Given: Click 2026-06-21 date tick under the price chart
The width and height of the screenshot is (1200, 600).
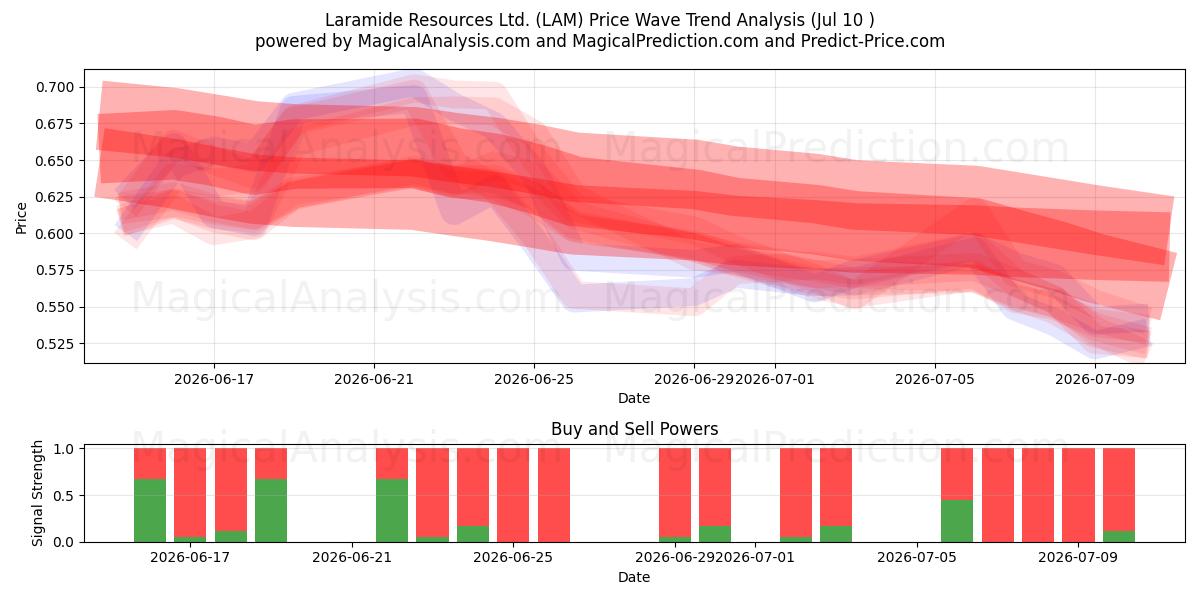Looking at the screenshot, I should [x=374, y=379].
